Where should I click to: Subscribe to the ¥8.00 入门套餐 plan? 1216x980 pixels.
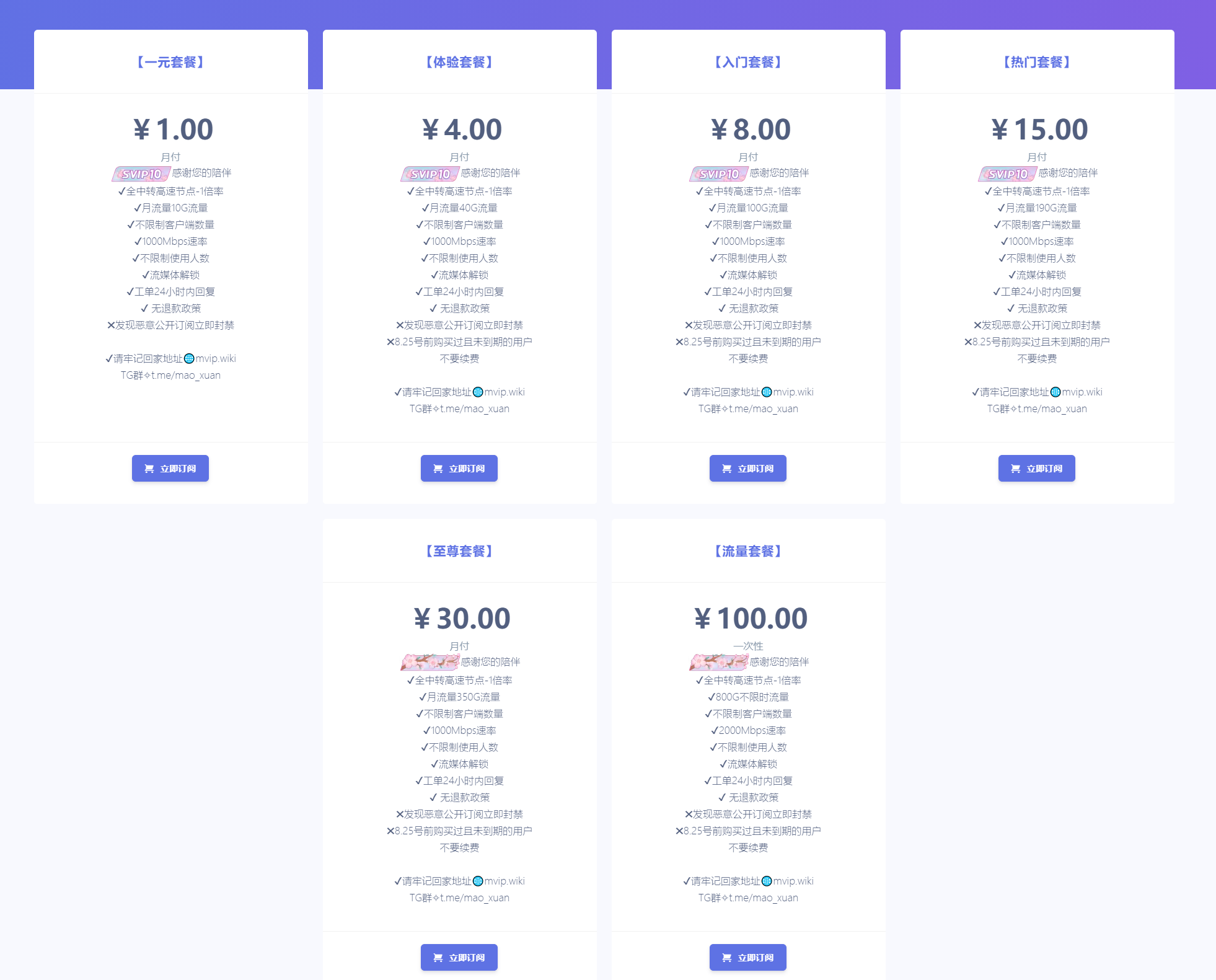[748, 469]
